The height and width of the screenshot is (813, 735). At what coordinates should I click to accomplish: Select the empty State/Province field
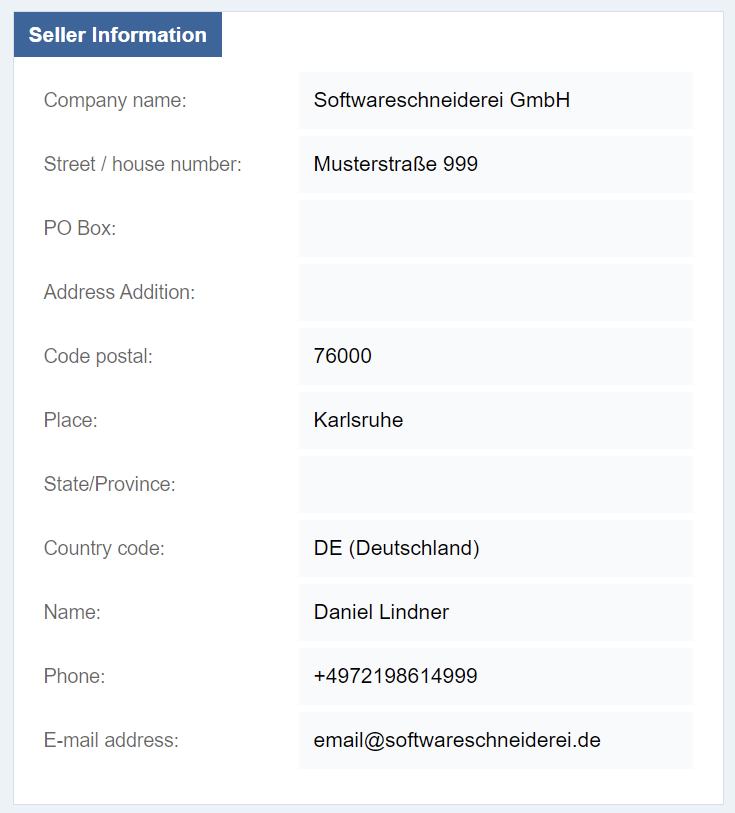495,484
